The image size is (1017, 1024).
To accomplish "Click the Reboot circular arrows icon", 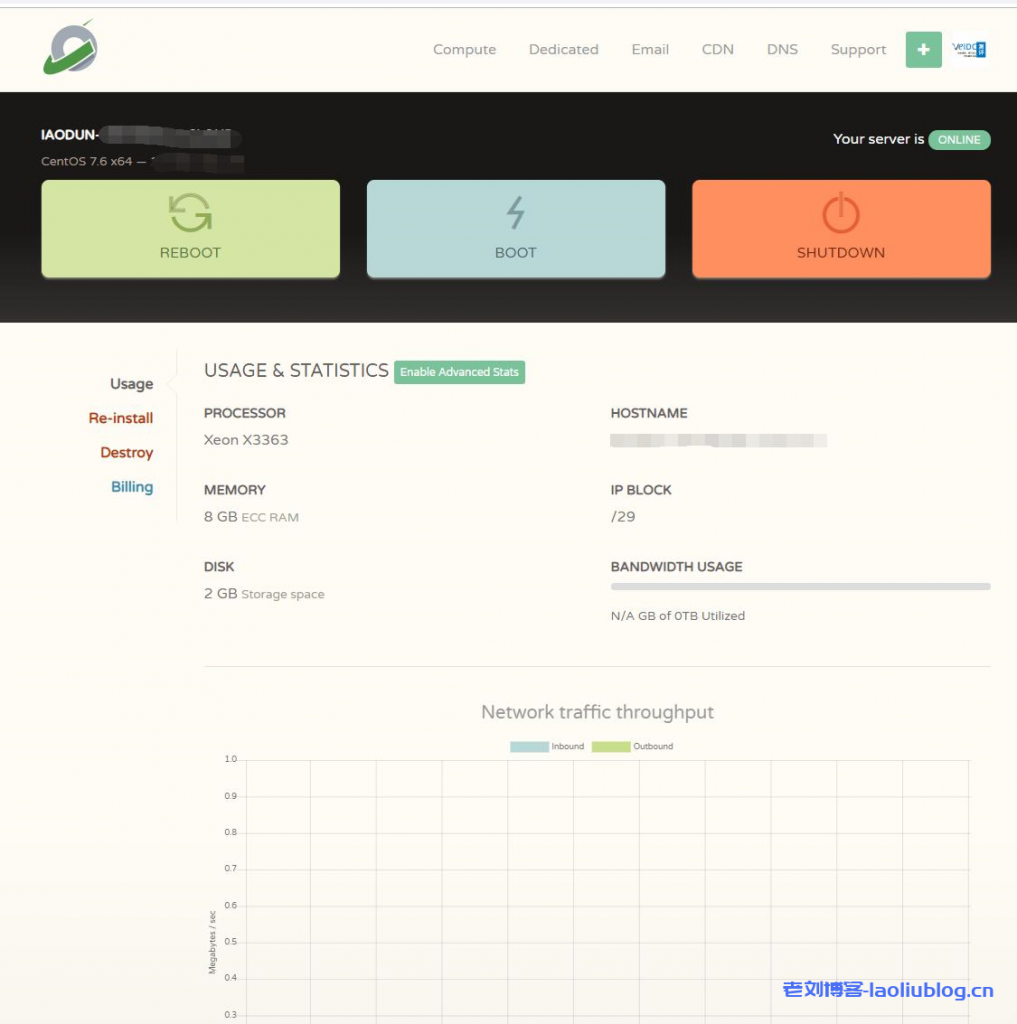I will [189, 213].
